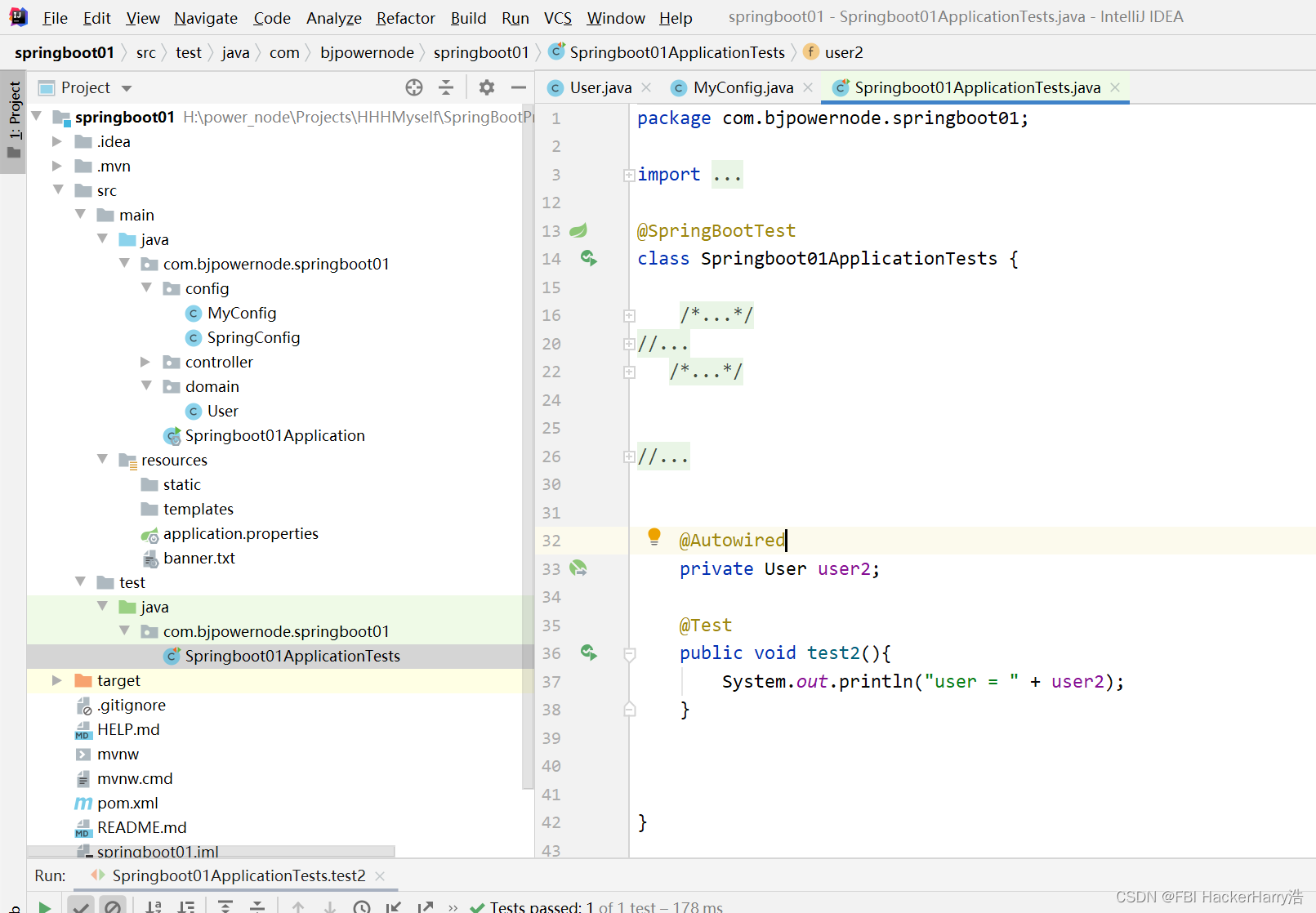Select pom.xml file in tree

tap(127, 803)
